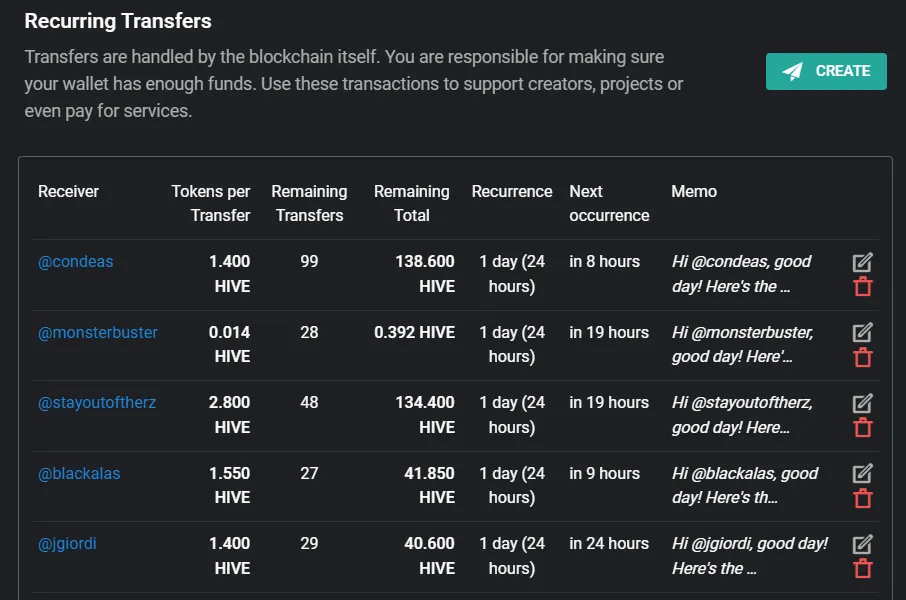Edit the @monsterbuster recurring transfer

pyautogui.click(x=862, y=332)
